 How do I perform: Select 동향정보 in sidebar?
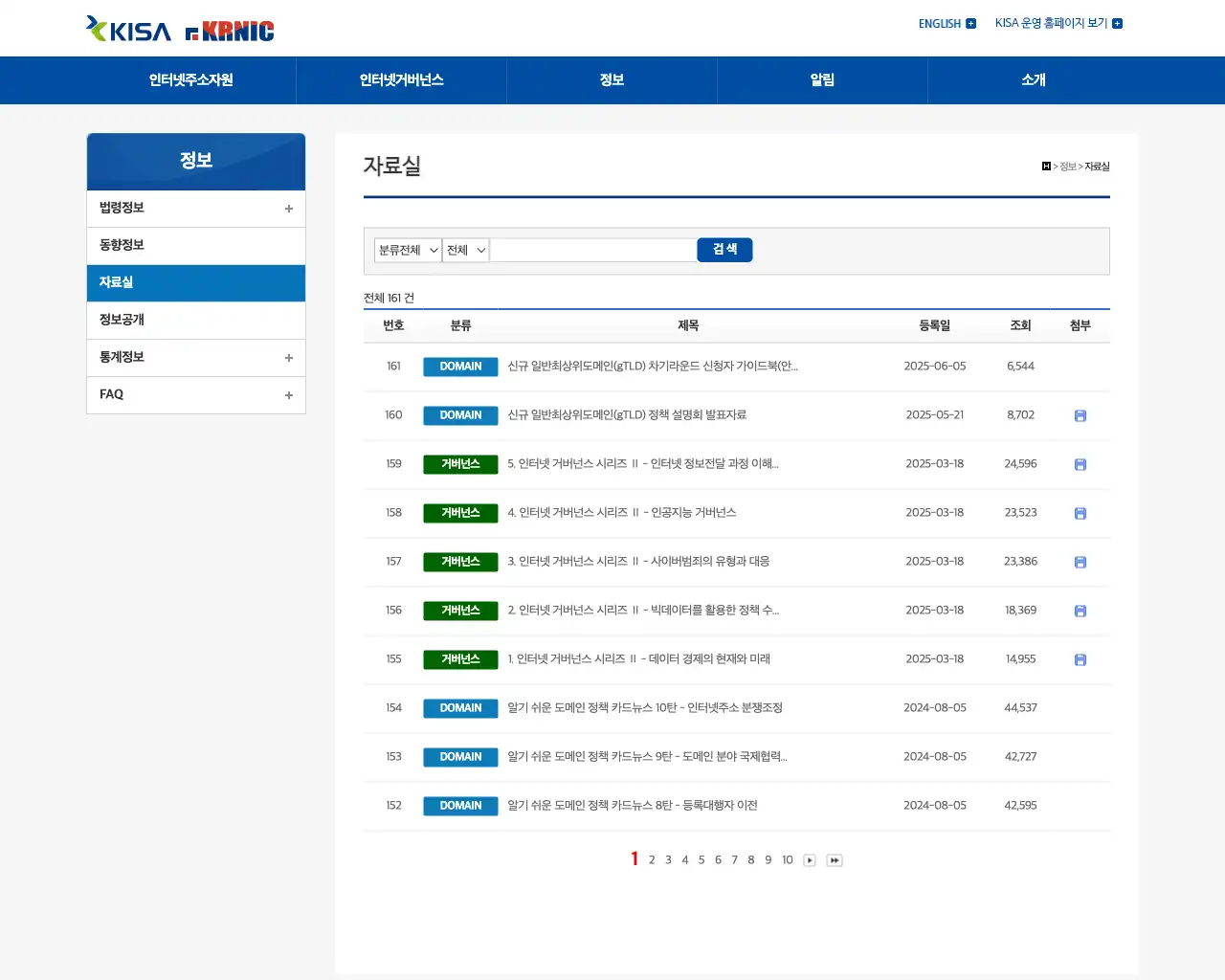point(196,246)
